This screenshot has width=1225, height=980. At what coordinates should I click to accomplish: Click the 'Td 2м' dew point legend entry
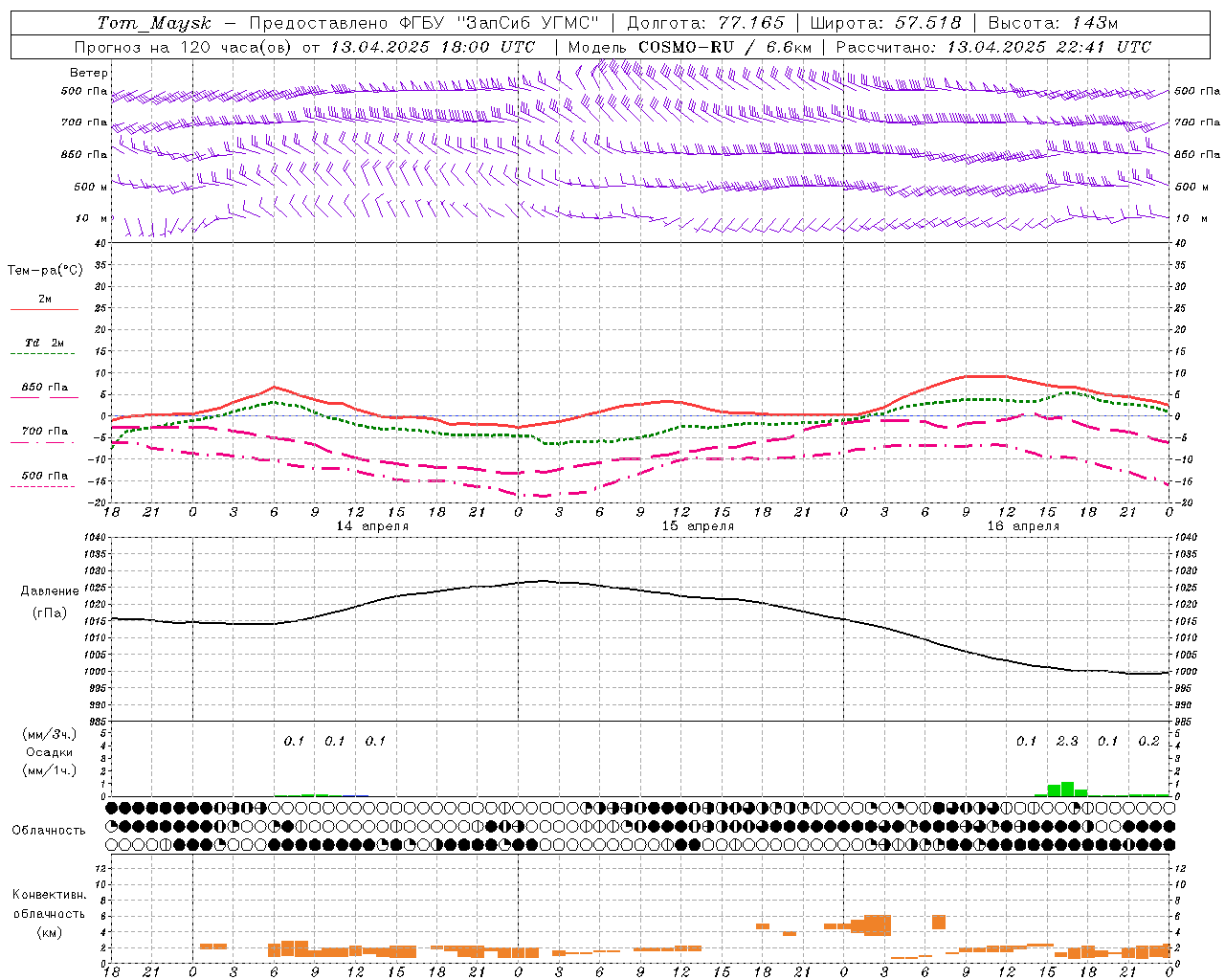tap(45, 343)
